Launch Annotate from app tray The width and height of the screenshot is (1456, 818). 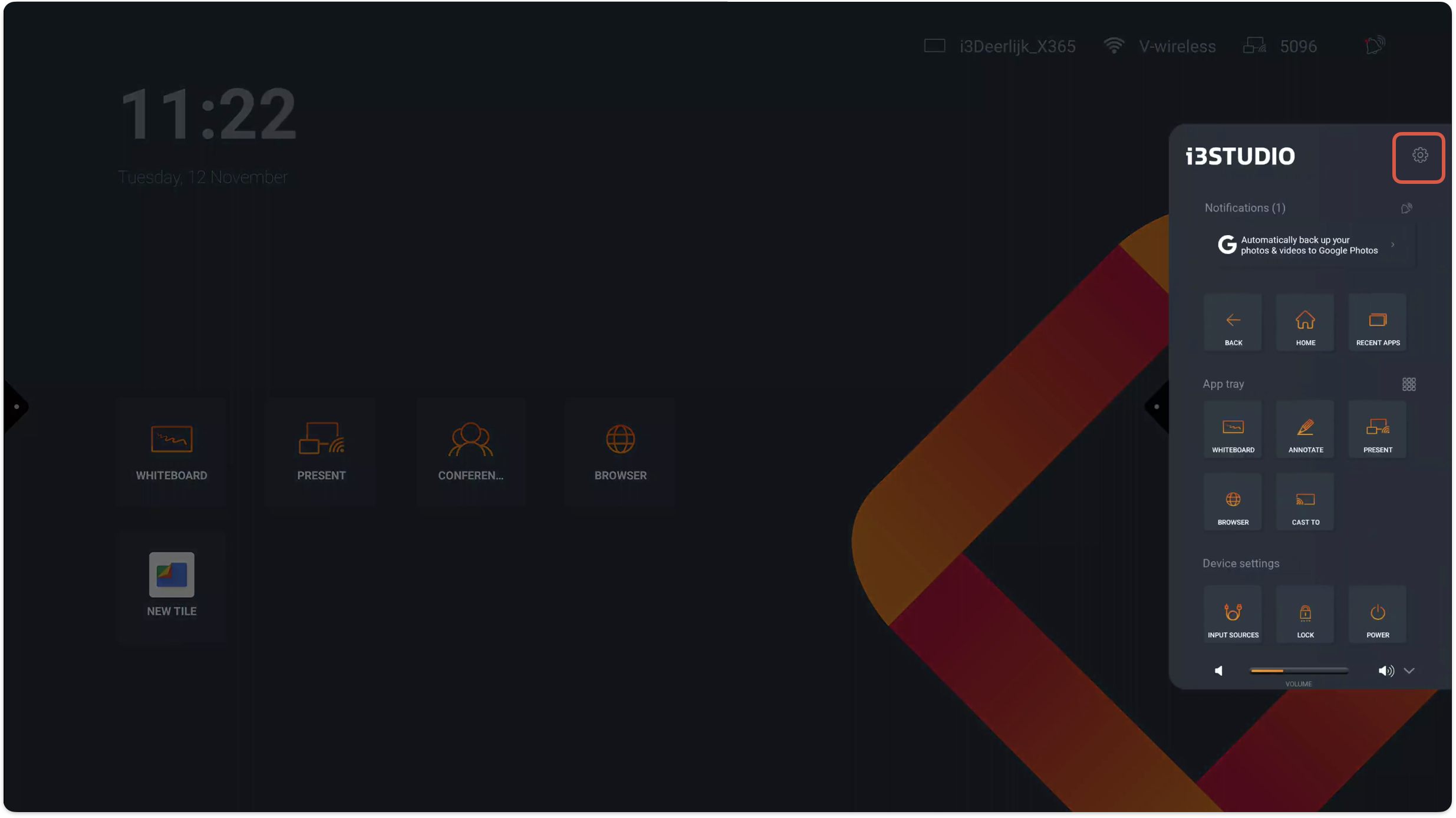1305,431
